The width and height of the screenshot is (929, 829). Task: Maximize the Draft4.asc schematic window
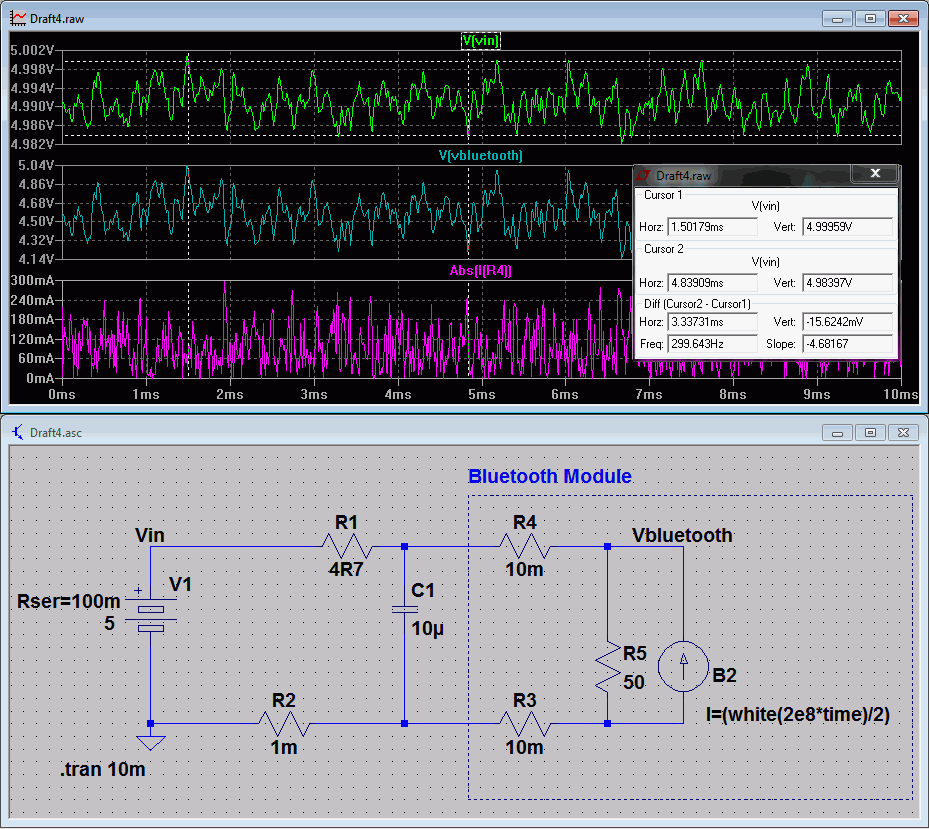point(870,432)
